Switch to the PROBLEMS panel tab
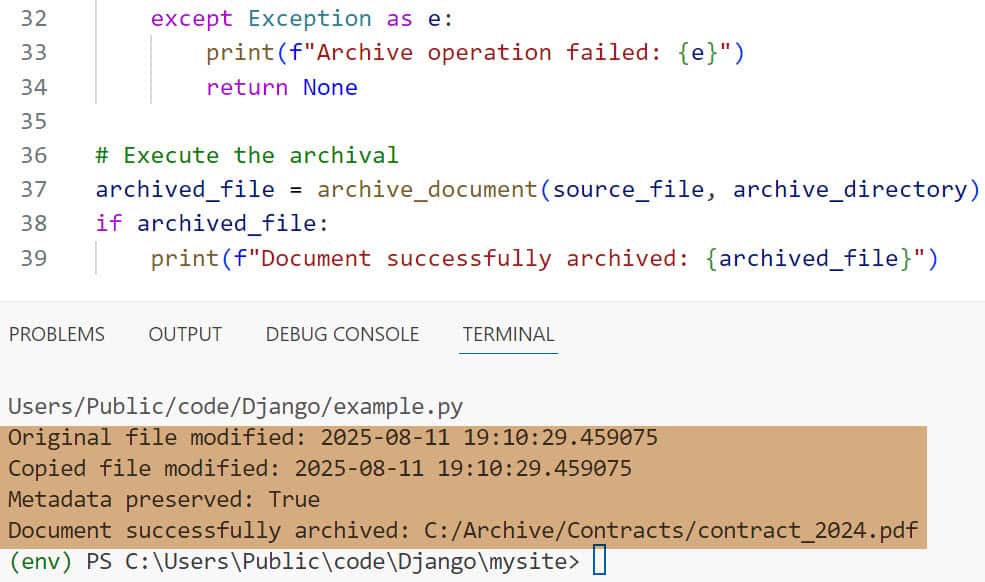This screenshot has width=985, height=582. point(57,334)
